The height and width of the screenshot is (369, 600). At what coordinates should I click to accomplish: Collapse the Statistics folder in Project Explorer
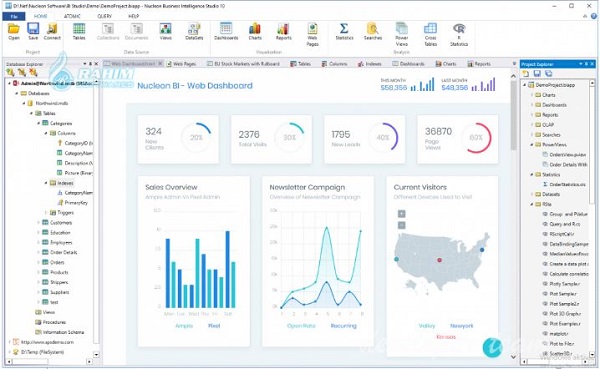click(x=532, y=175)
